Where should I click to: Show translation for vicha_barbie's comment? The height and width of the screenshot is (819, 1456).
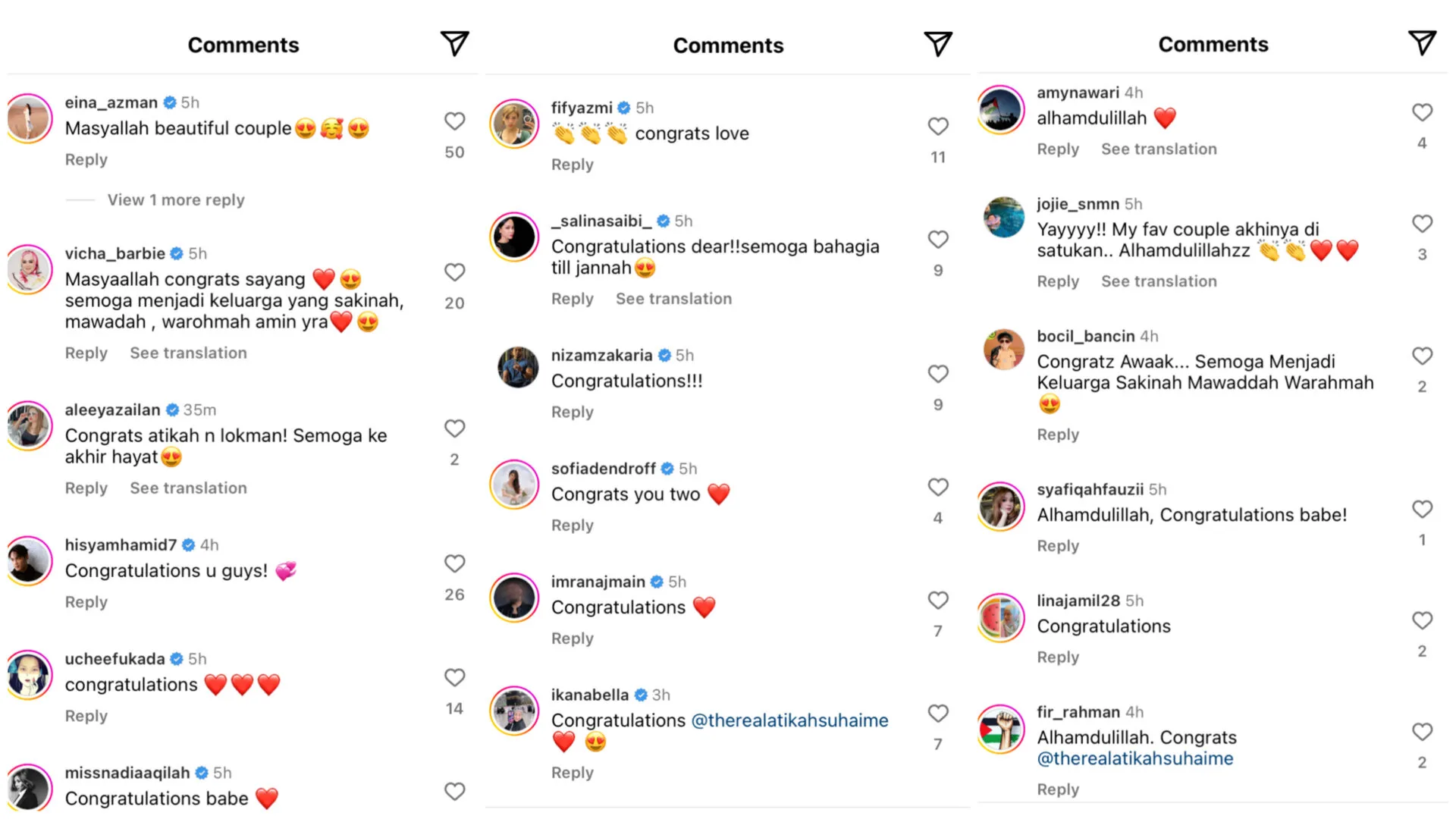188,353
